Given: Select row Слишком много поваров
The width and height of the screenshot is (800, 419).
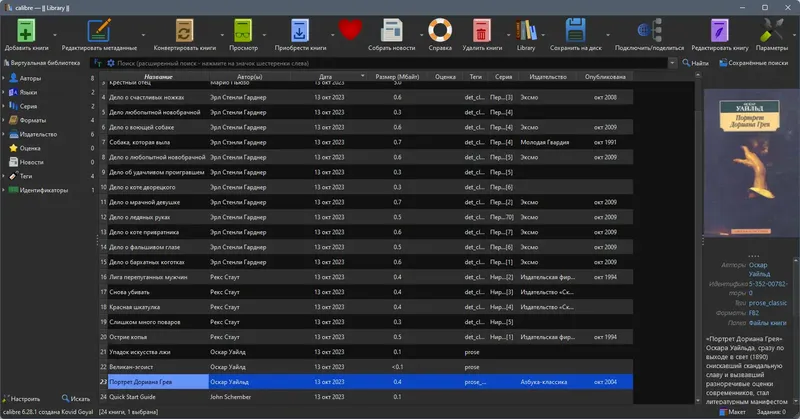Looking at the screenshot, I should click(366, 322).
